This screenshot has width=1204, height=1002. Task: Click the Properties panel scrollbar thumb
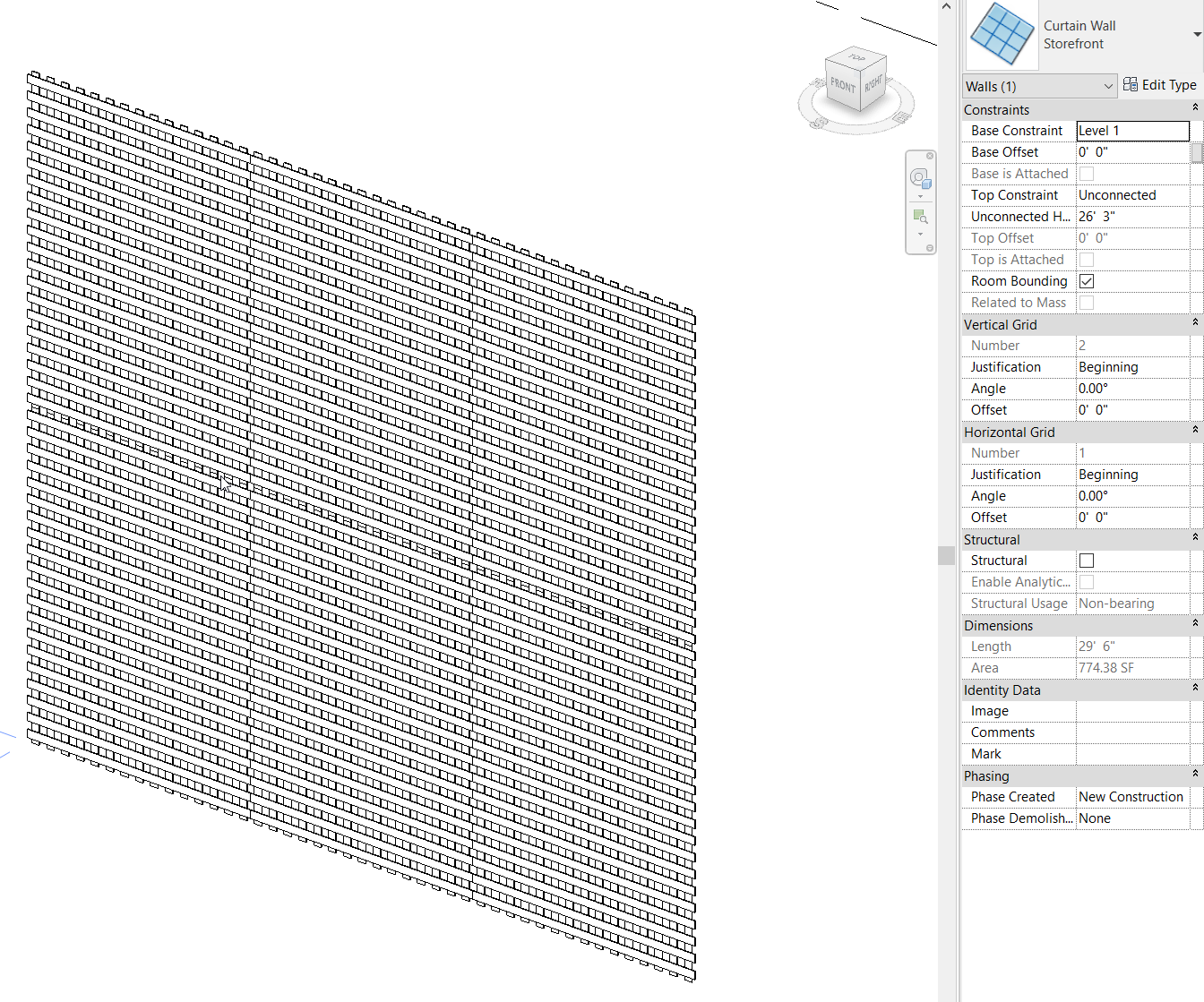coord(1197,151)
